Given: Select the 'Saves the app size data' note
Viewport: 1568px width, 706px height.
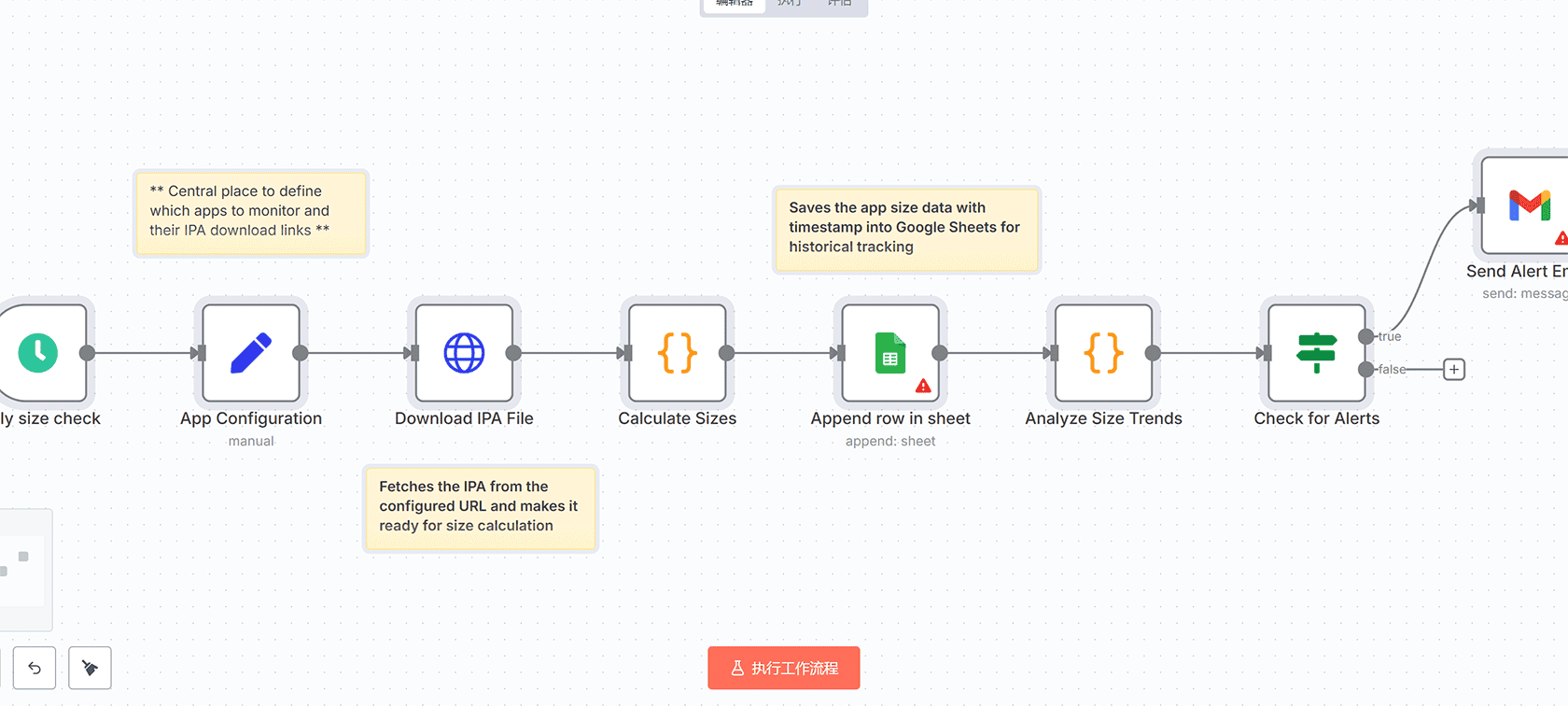Looking at the screenshot, I should pos(905,228).
